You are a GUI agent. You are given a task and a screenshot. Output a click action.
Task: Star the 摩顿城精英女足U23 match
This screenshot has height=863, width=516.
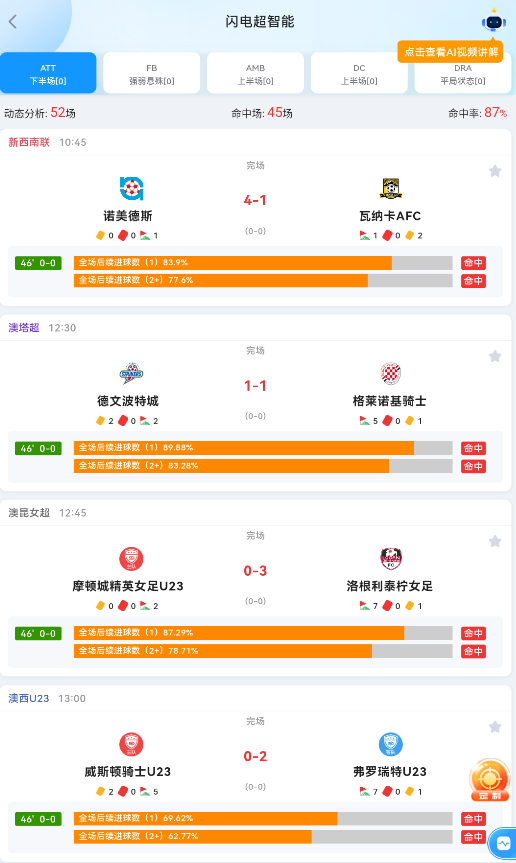[x=495, y=541]
